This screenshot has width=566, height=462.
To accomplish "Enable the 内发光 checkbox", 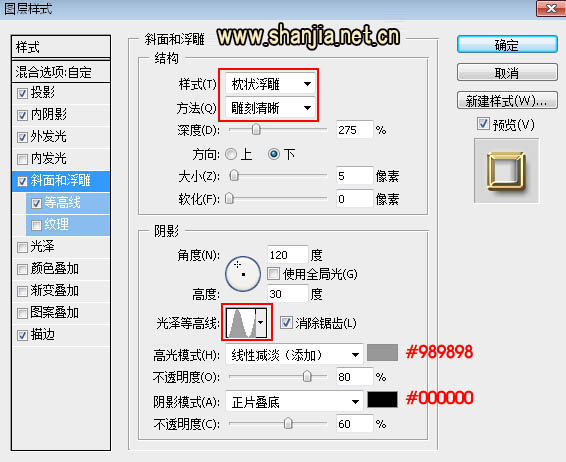I will tap(22, 159).
